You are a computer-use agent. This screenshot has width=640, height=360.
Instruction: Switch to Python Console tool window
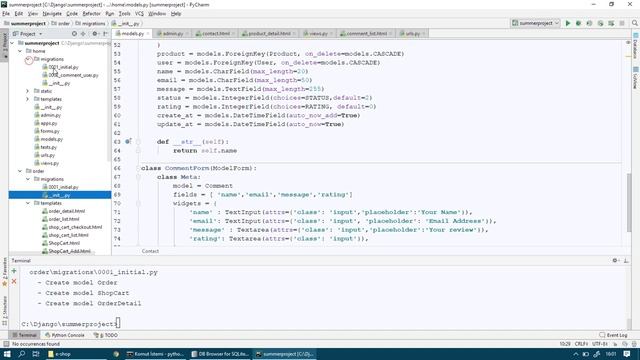64,335
